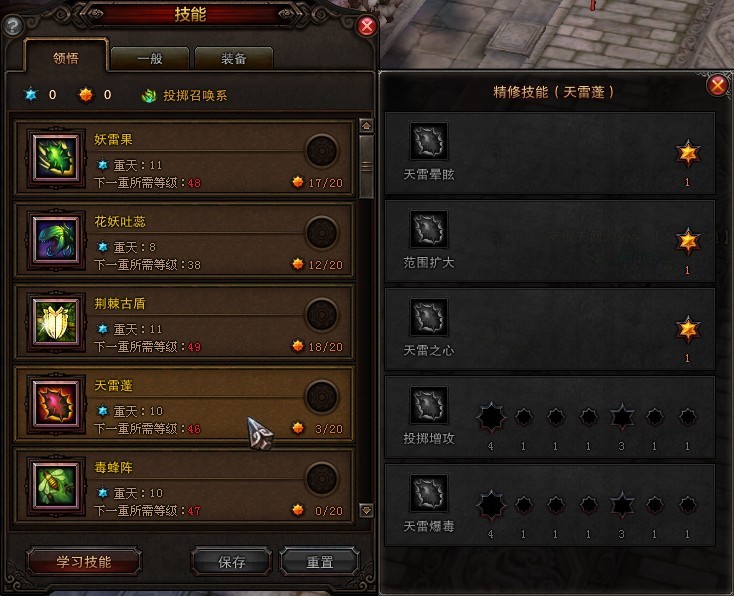The height and width of the screenshot is (596, 734).
Task: Click the 范围扩大 refinement icon
Action: 429,228
